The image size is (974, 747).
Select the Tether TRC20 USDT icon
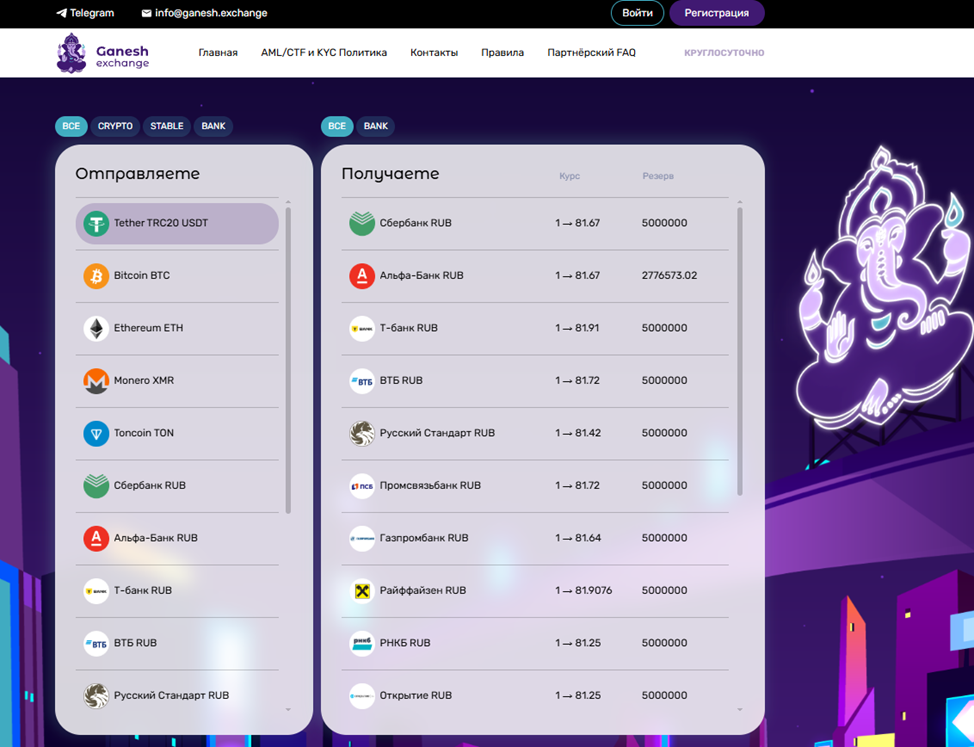96,224
